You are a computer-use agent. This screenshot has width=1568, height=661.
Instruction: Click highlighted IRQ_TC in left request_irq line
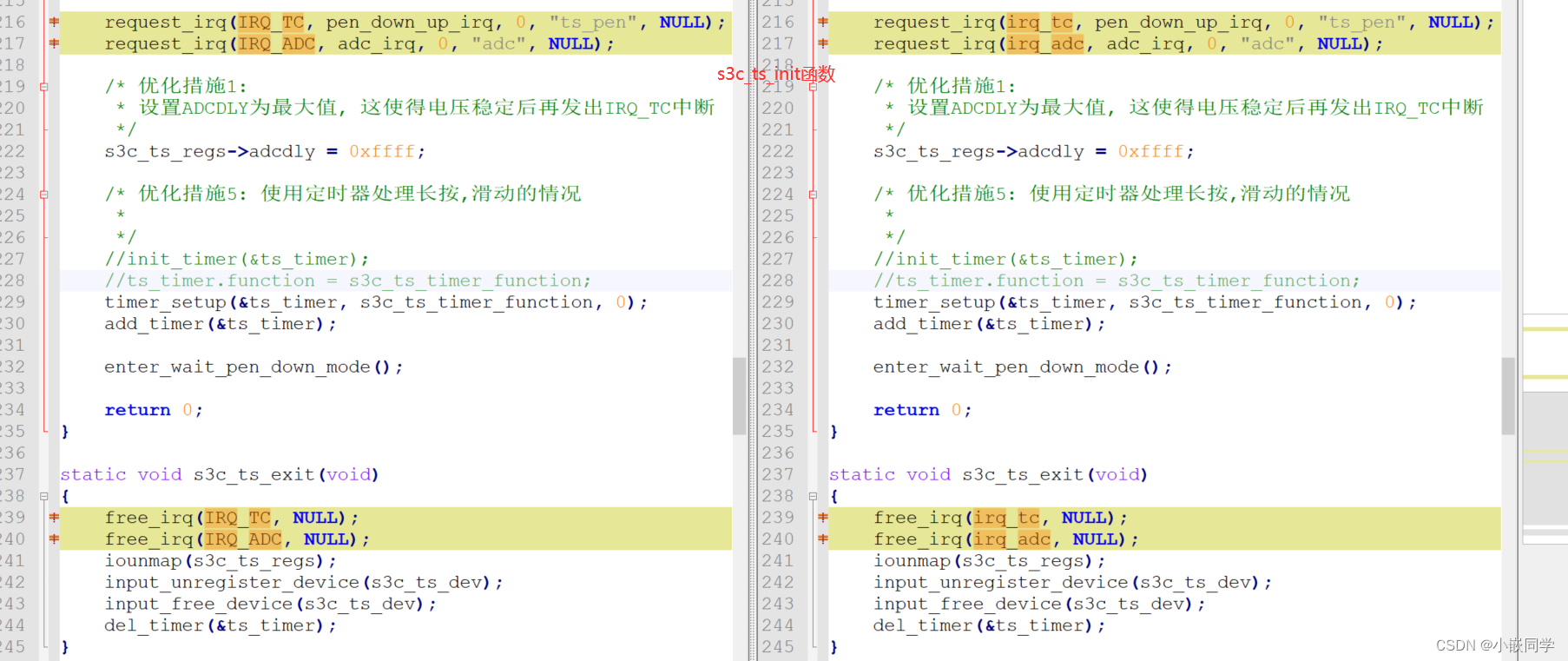point(272,23)
